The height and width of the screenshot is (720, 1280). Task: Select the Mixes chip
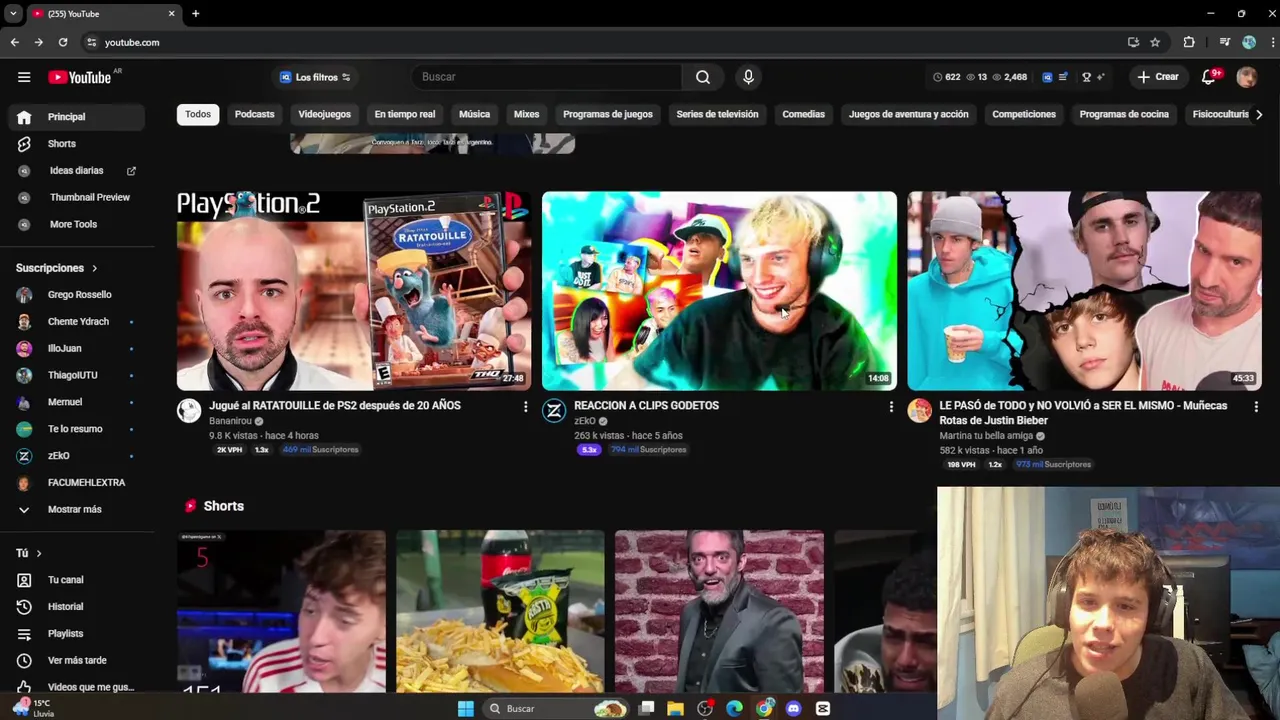tap(526, 114)
